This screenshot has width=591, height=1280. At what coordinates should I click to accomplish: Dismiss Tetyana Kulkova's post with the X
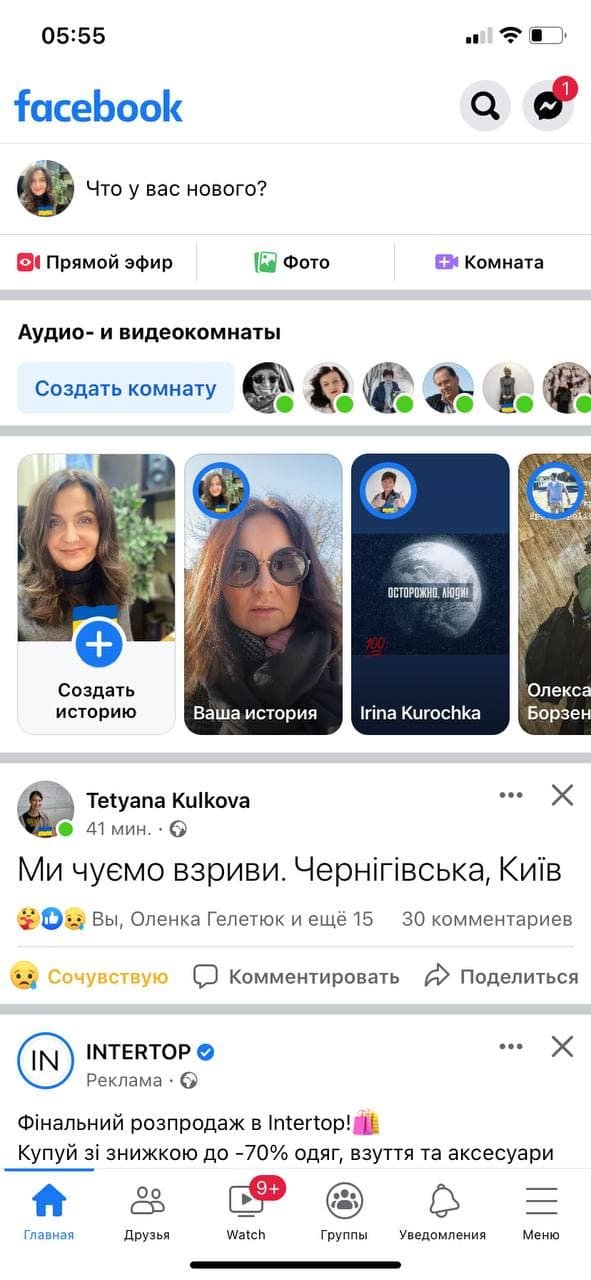pos(563,795)
